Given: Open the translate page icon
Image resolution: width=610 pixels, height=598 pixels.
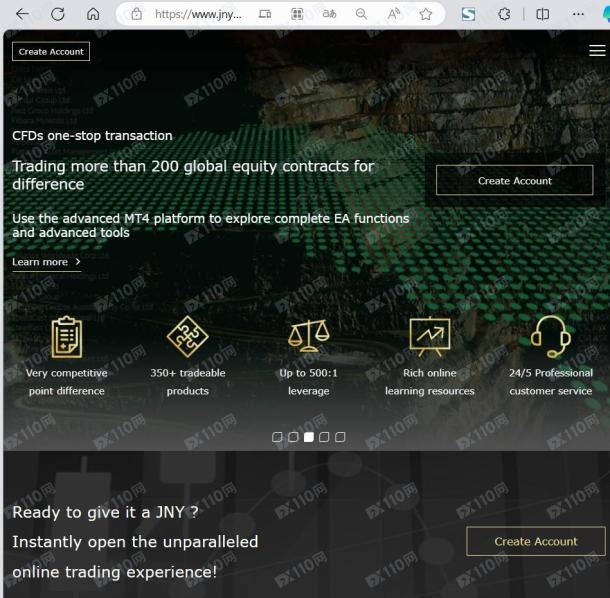Looking at the screenshot, I should pos(329,14).
